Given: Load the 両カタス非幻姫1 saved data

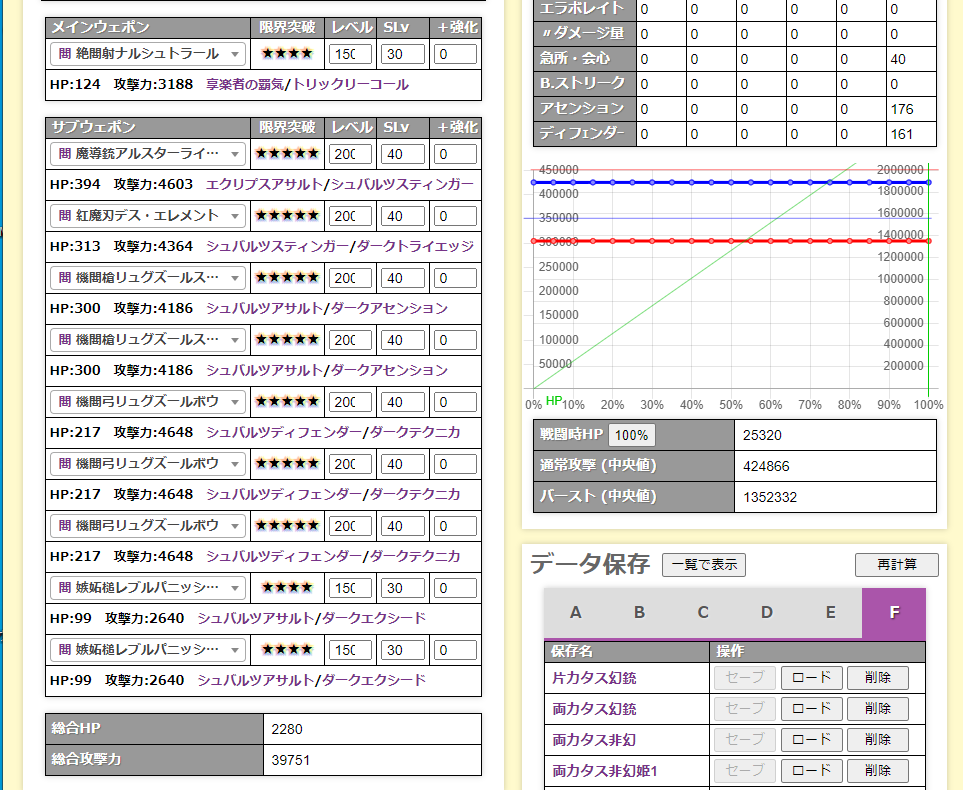Looking at the screenshot, I should (811, 770).
